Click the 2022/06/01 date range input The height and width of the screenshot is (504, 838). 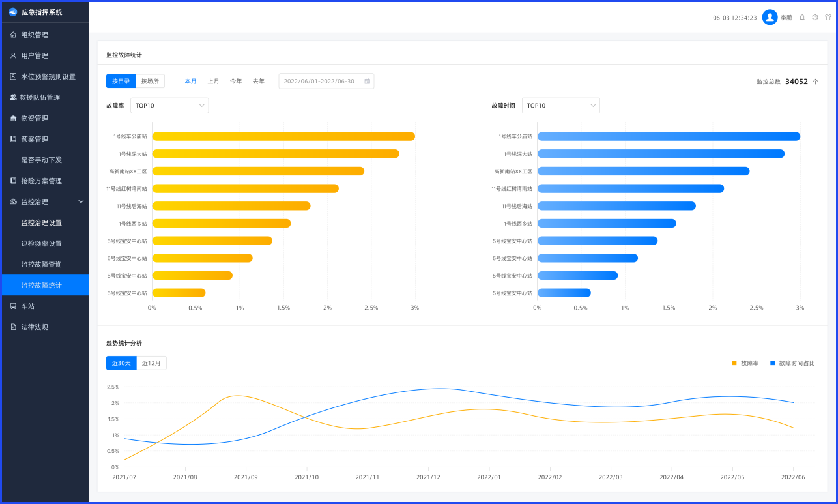(322, 81)
